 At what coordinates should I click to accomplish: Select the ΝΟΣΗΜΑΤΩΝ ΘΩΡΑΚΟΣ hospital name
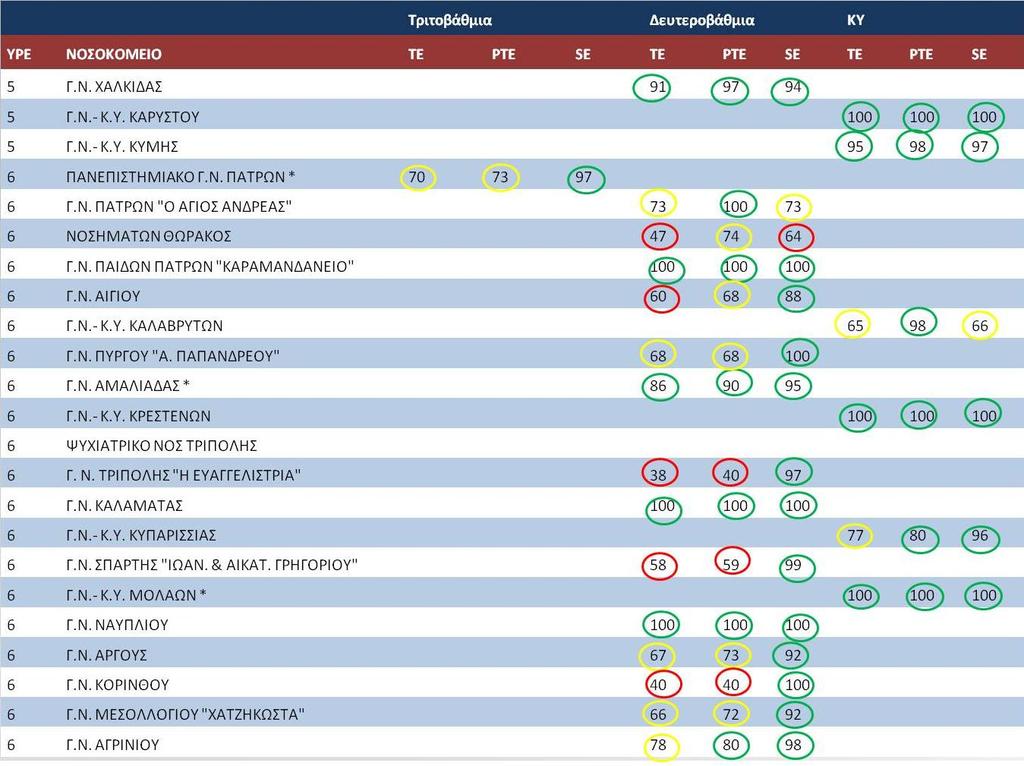tap(149, 236)
